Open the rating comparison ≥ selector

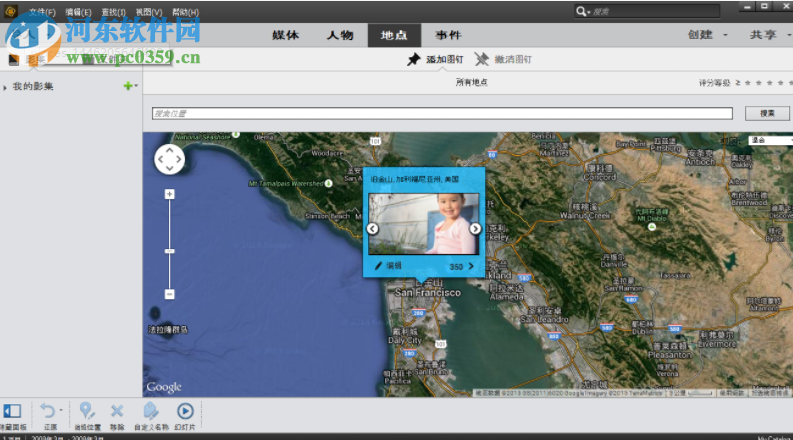pos(737,82)
